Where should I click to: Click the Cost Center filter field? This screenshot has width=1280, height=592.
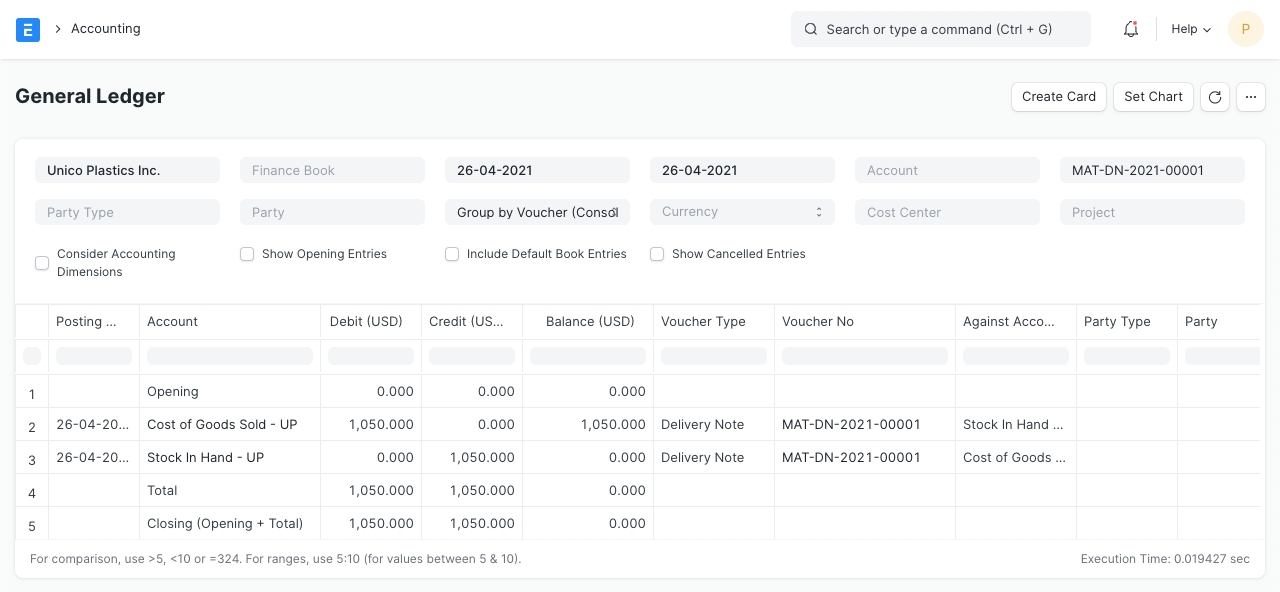click(x=947, y=212)
